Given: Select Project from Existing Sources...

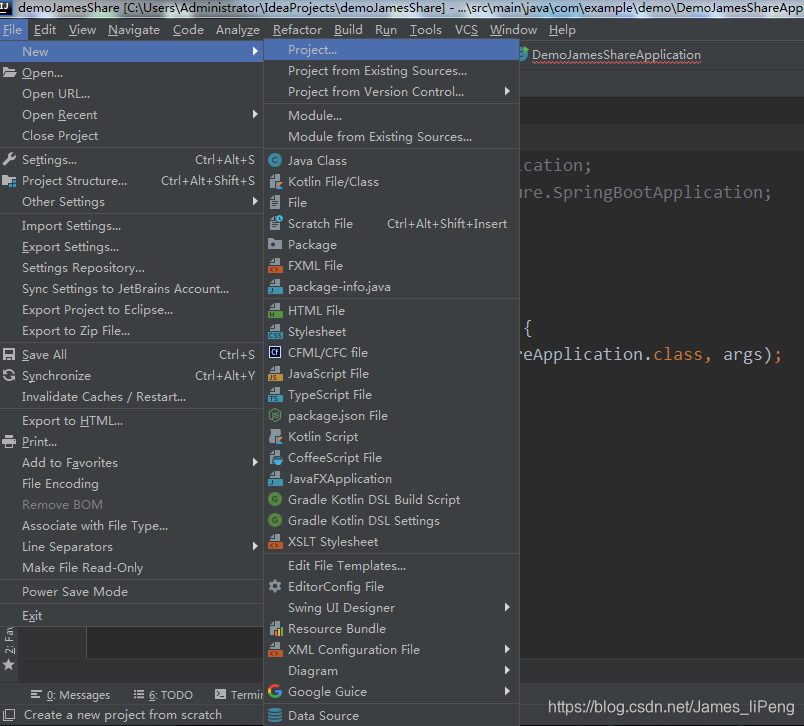Looking at the screenshot, I should coord(392,71).
